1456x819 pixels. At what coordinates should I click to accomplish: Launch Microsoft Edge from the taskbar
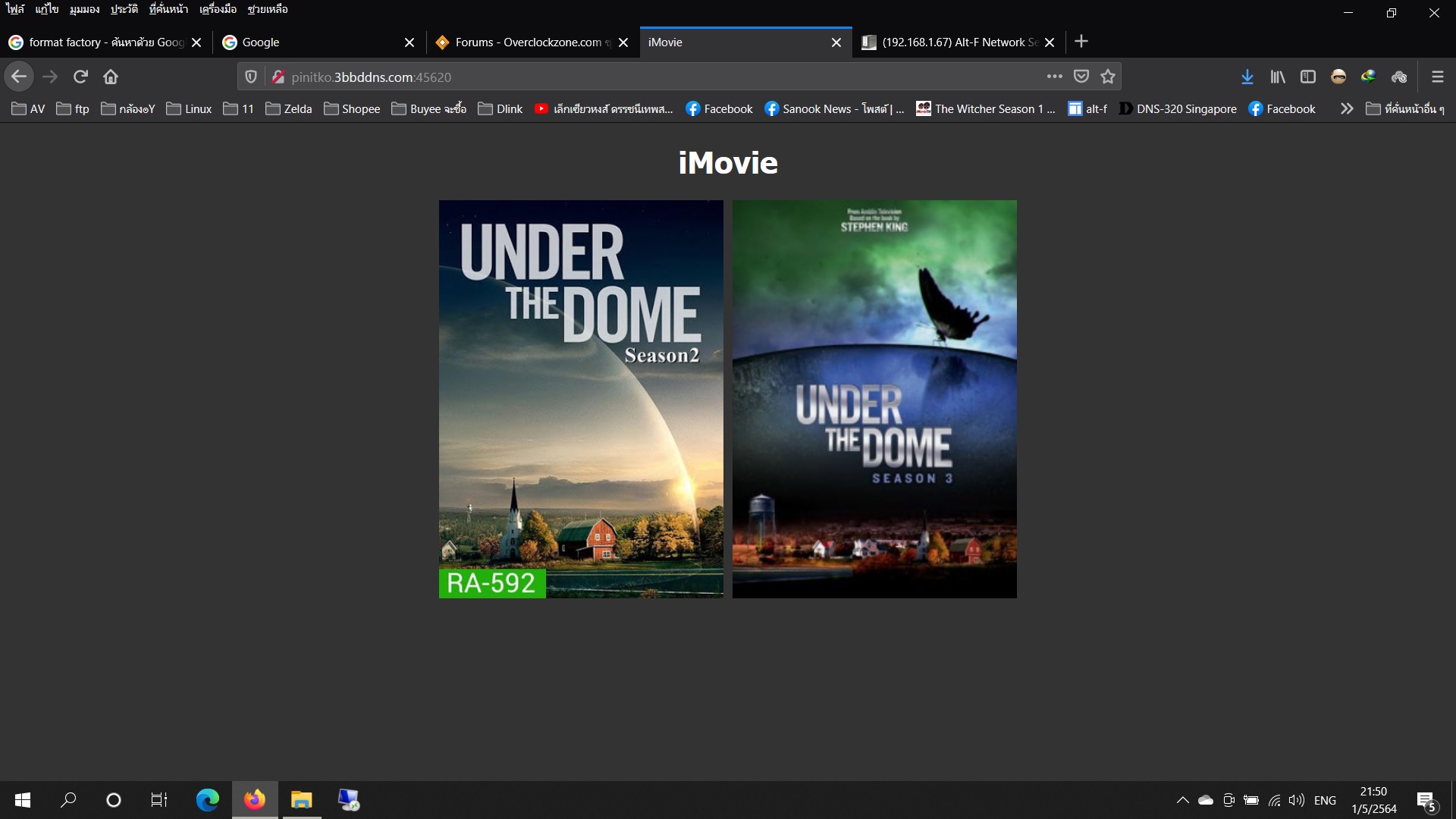pyautogui.click(x=207, y=800)
